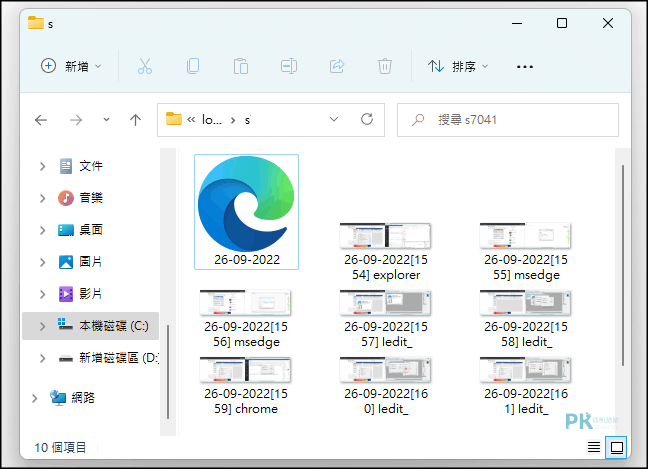648x469 pixels.
Task: Expand the 桌面 tree node
Action: coord(42,230)
